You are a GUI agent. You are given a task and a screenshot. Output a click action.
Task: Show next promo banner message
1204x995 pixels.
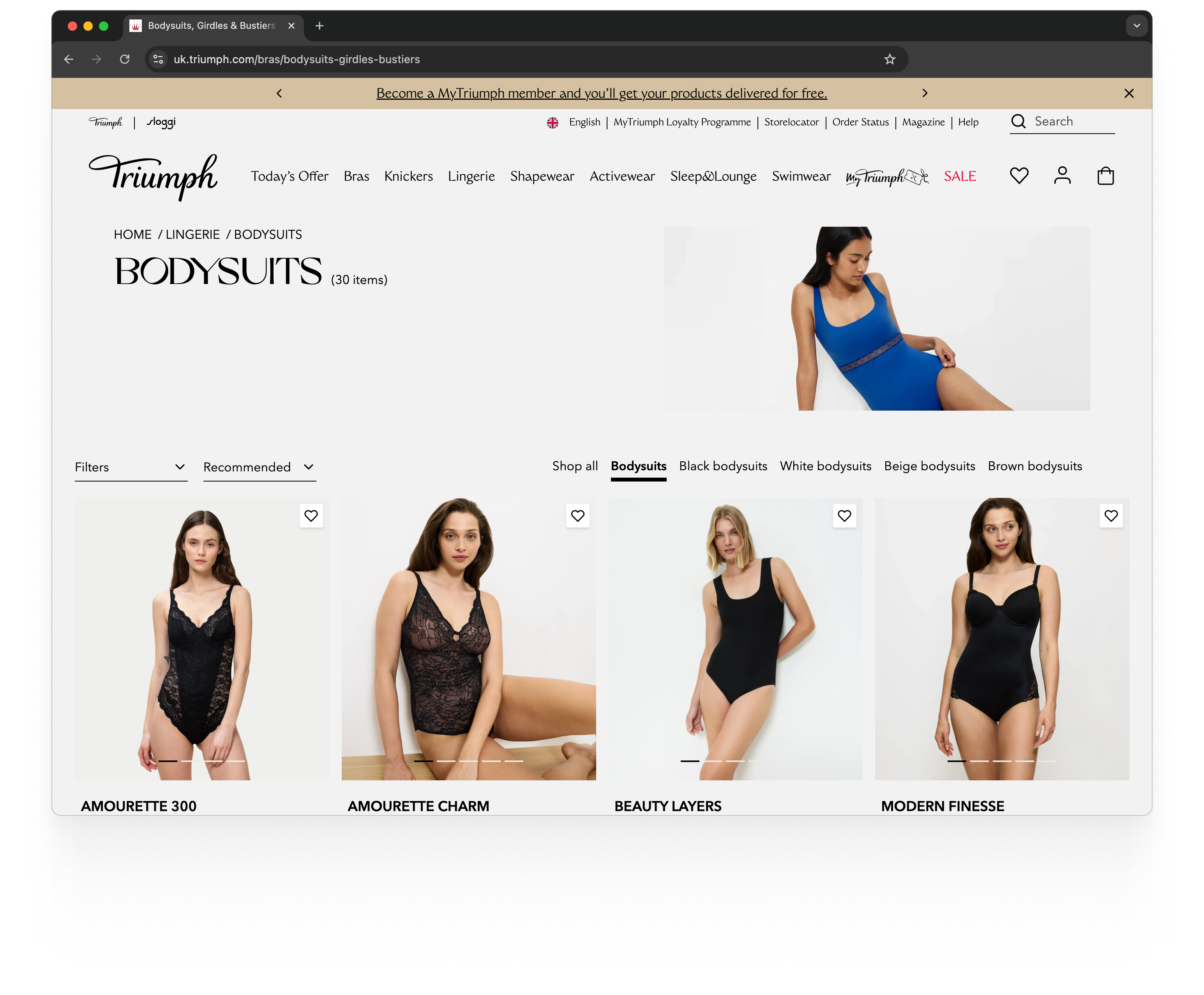(x=925, y=94)
